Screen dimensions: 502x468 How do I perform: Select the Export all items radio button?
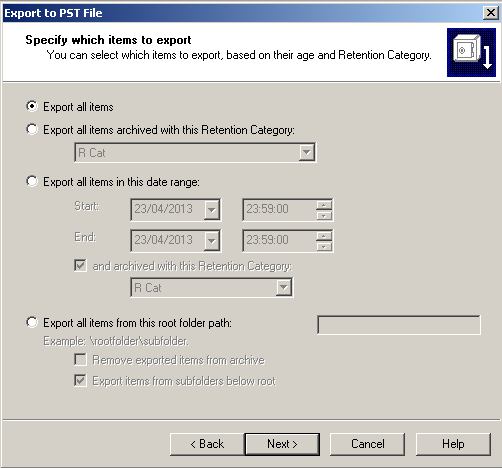(x=32, y=106)
